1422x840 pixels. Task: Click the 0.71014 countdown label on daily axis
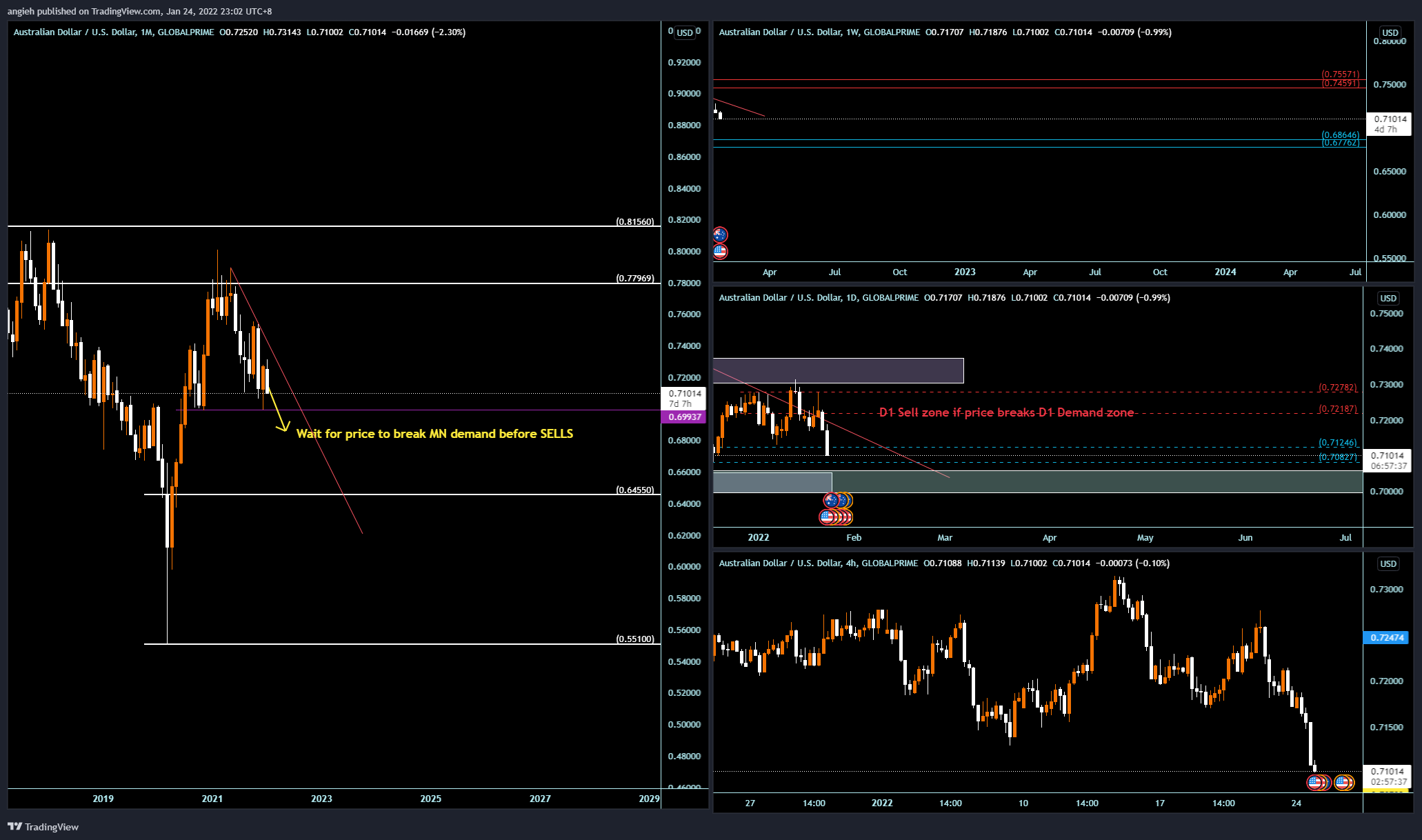(1388, 461)
